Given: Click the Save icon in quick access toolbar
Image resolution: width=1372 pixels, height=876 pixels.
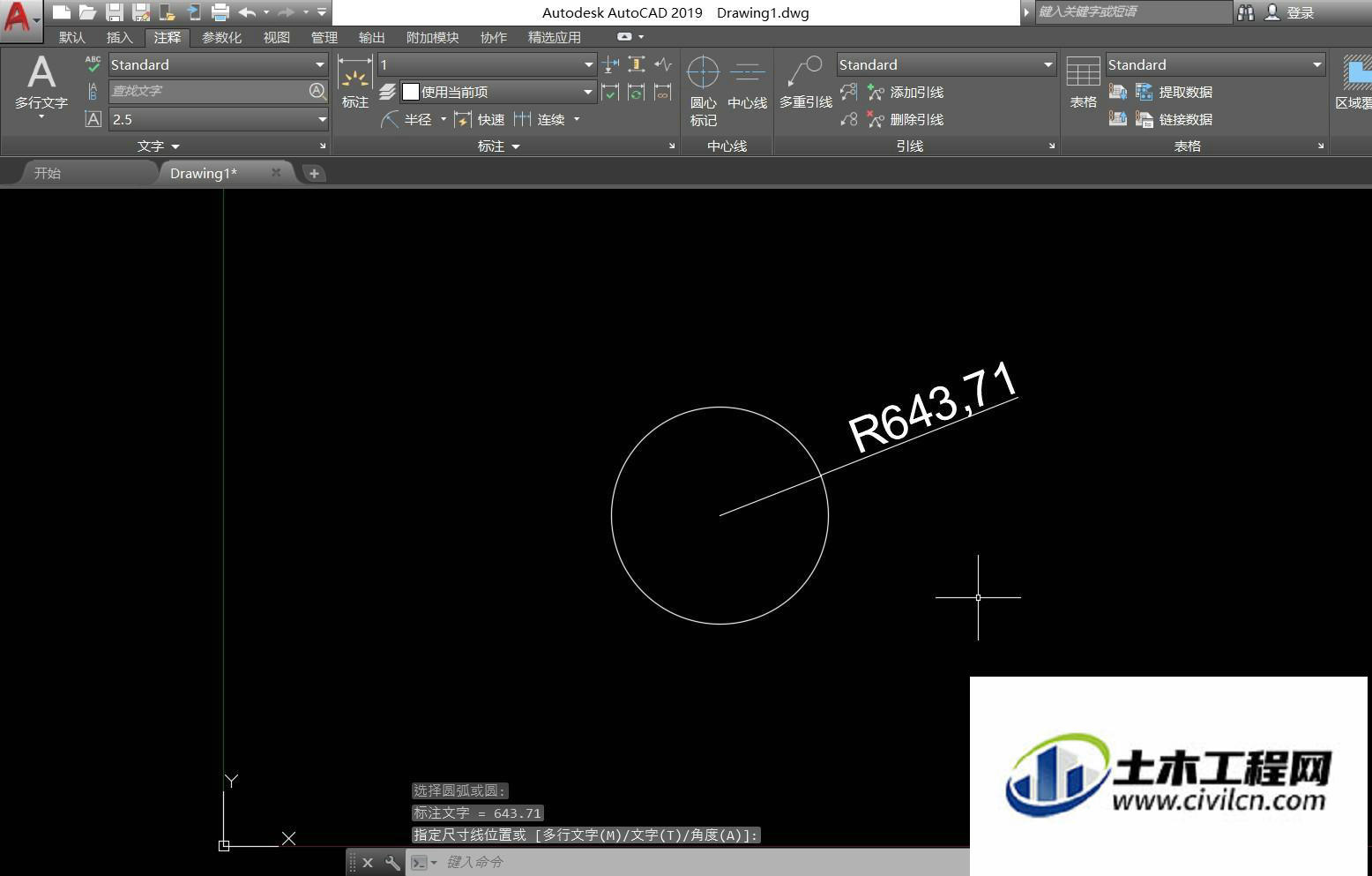Looking at the screenshot, I should point(115,12).
